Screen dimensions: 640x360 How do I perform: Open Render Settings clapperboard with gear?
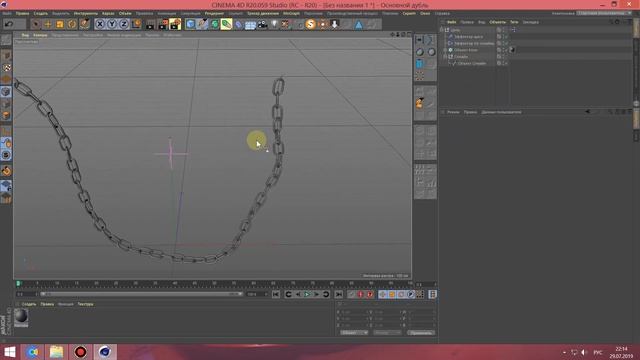175,24
